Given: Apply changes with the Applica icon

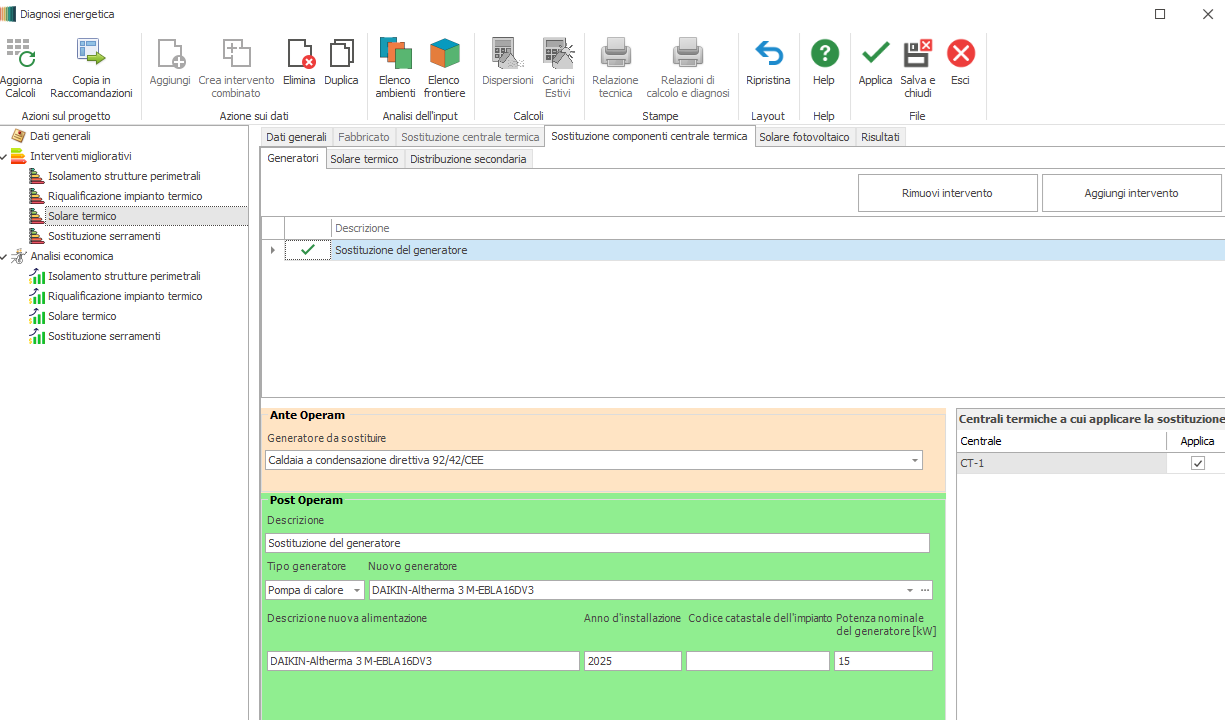Looking at the screenshot, I should (x=875, y=55).
